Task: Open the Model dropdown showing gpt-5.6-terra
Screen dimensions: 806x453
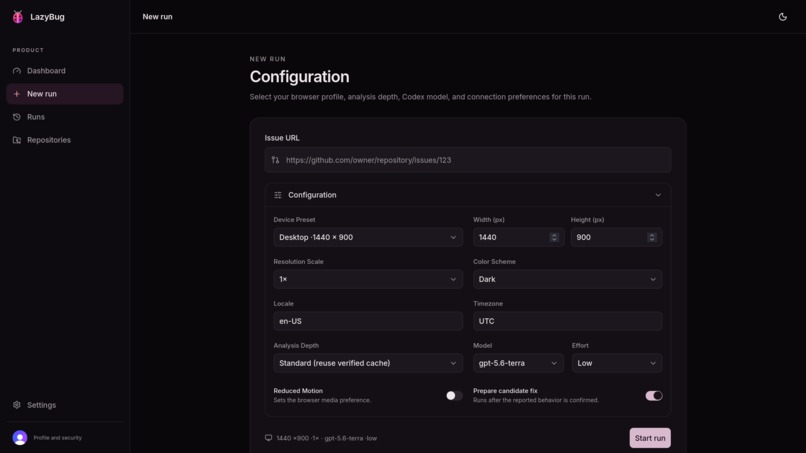Action: click(x=518, y=363)
